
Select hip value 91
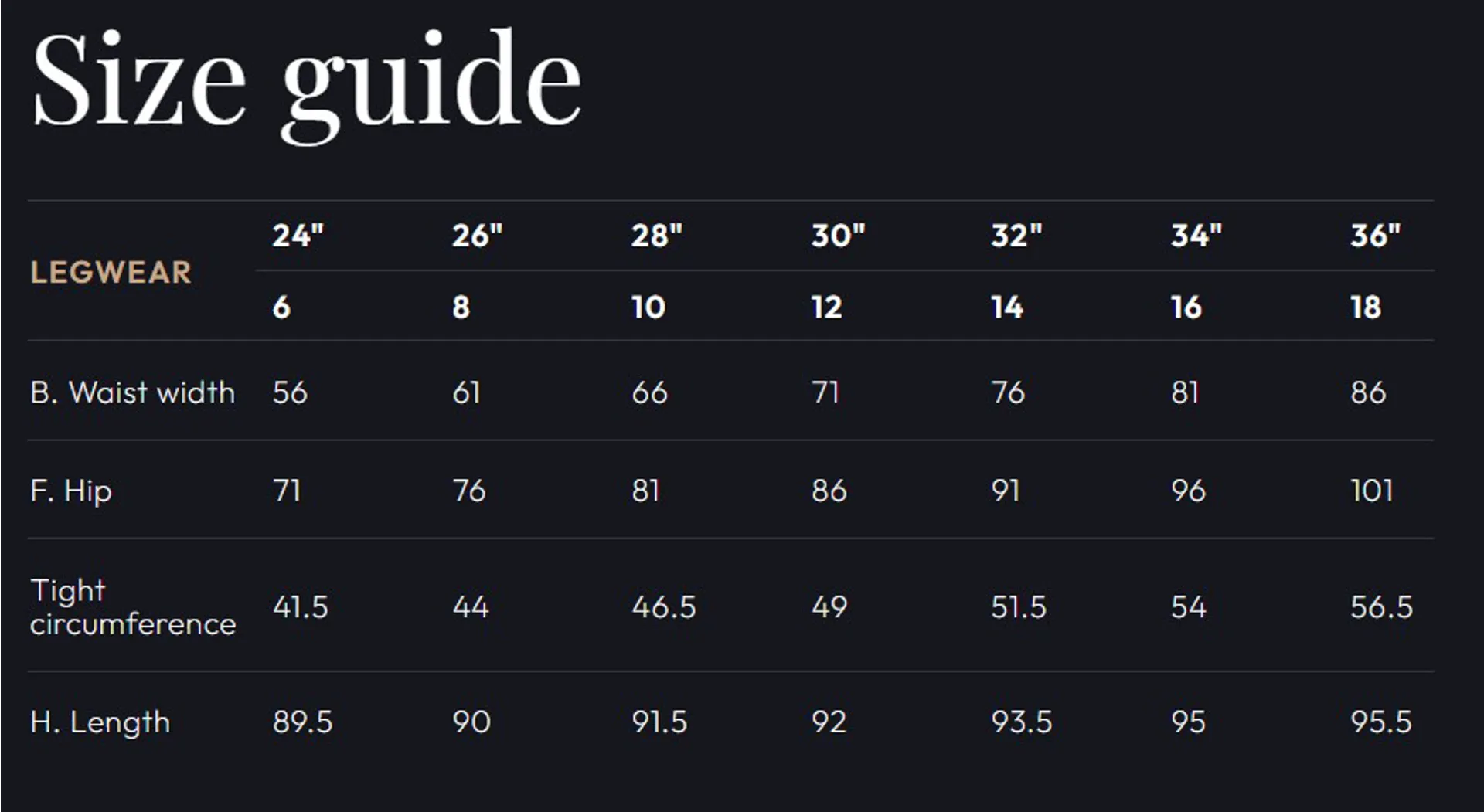click(x=1006, y=491)
